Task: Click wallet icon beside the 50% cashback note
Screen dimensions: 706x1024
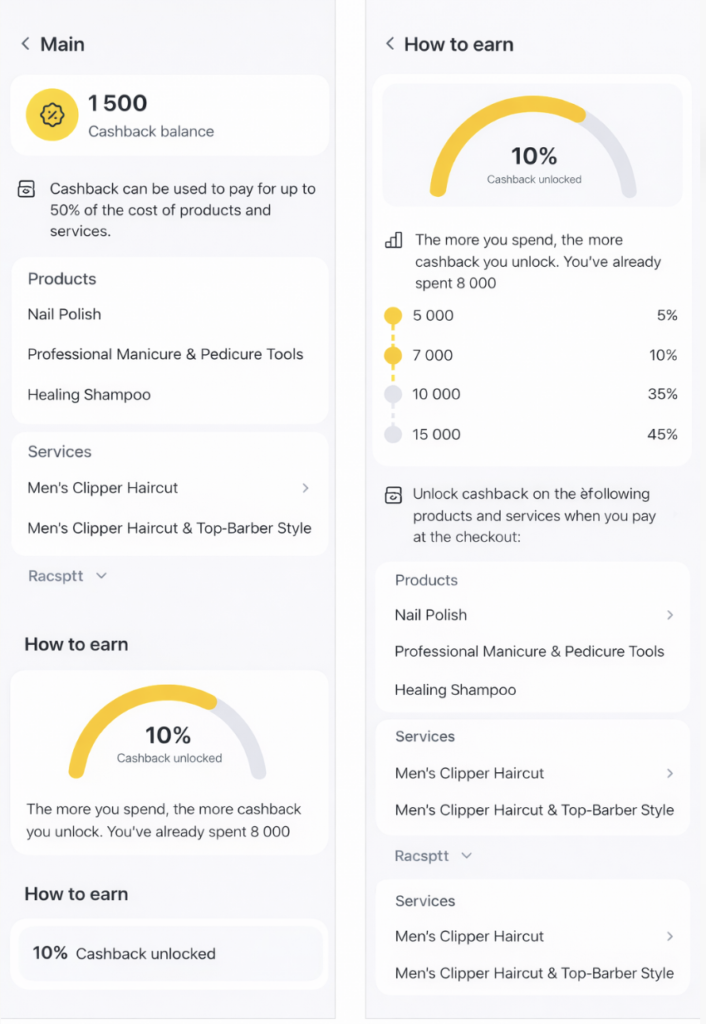Action: (x=27, y=189)
